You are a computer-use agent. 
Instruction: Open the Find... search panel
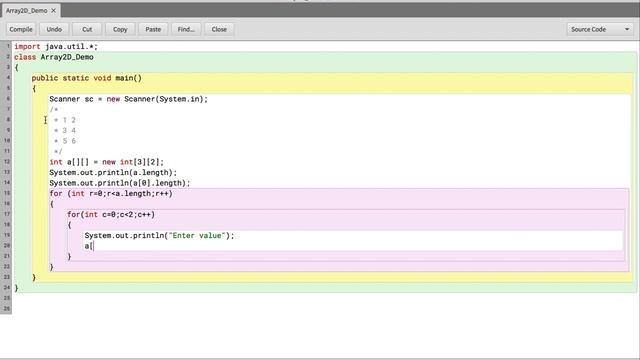point(186,29)
